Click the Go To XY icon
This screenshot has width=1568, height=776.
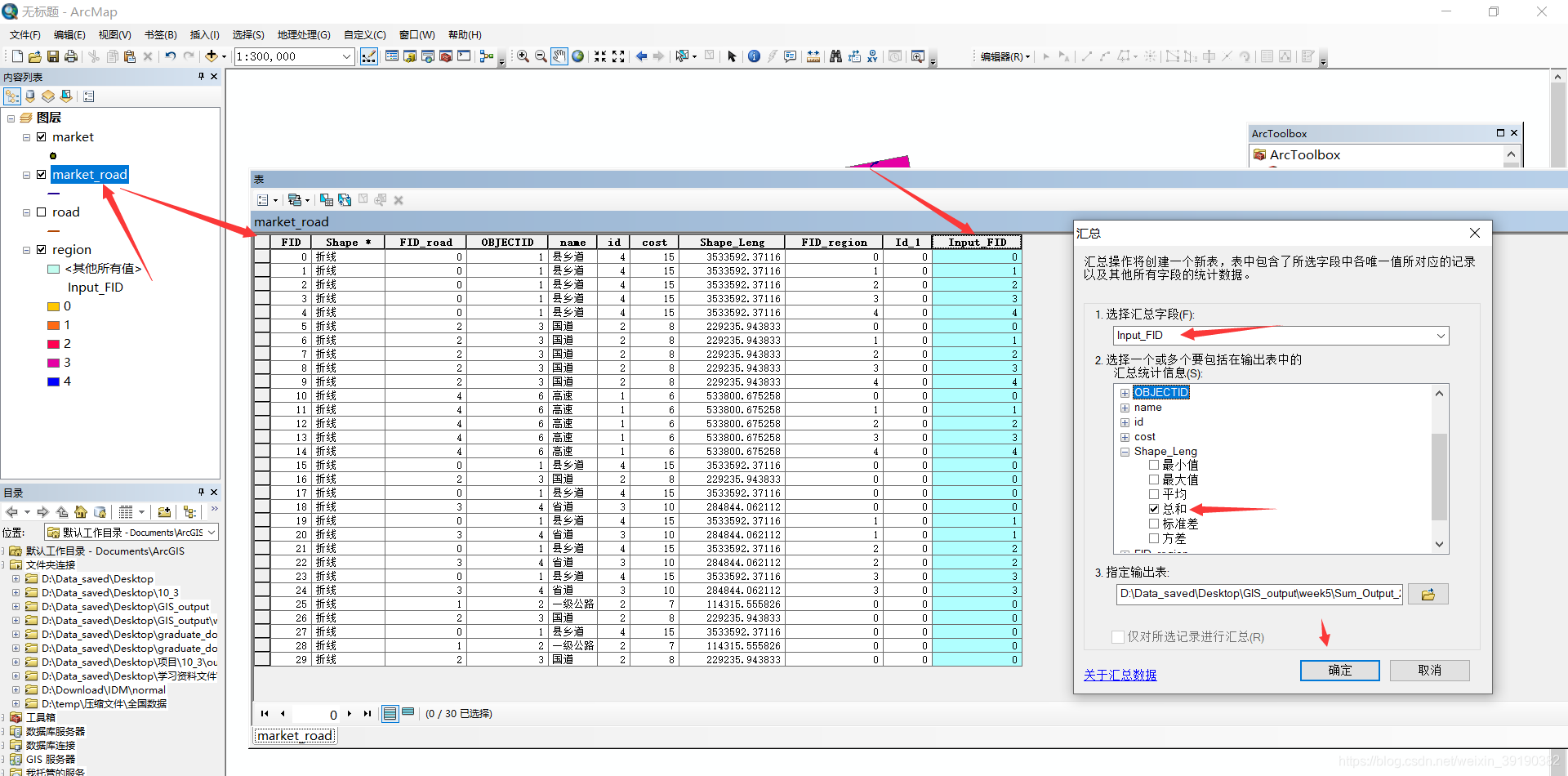click(x=872, y=56)
